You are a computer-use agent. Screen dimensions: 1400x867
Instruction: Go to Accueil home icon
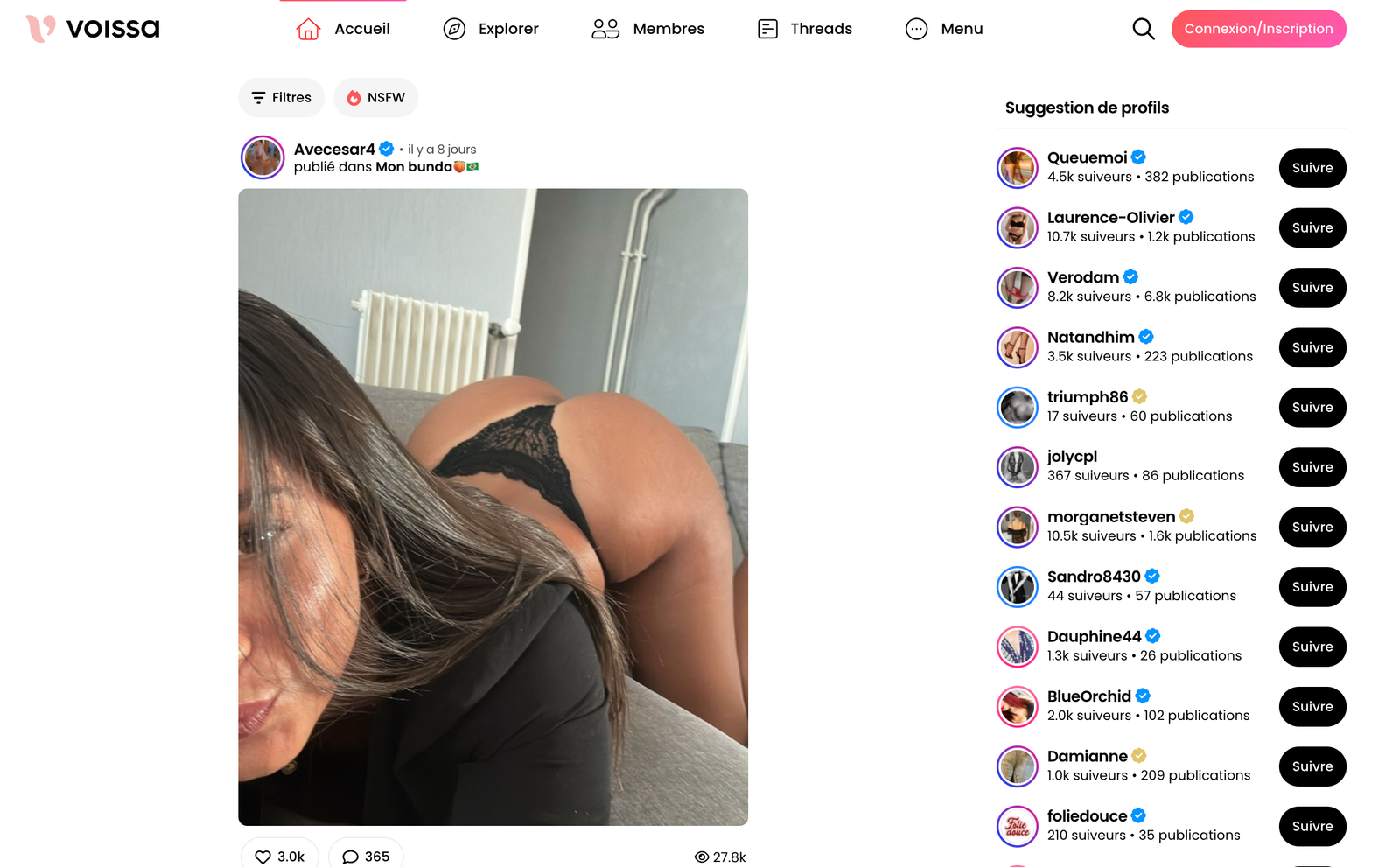(x=308, y=29)
